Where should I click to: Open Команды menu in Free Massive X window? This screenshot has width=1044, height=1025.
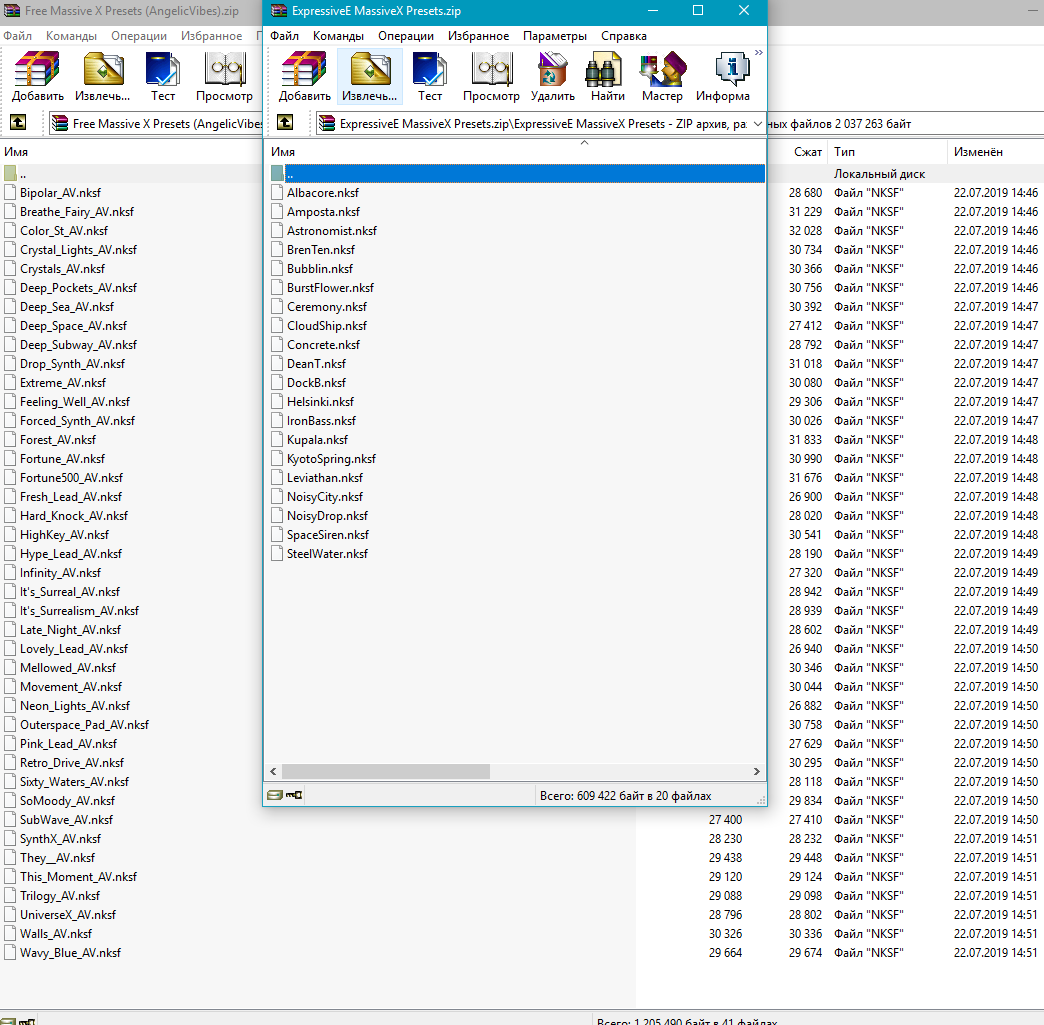point(71,36)
